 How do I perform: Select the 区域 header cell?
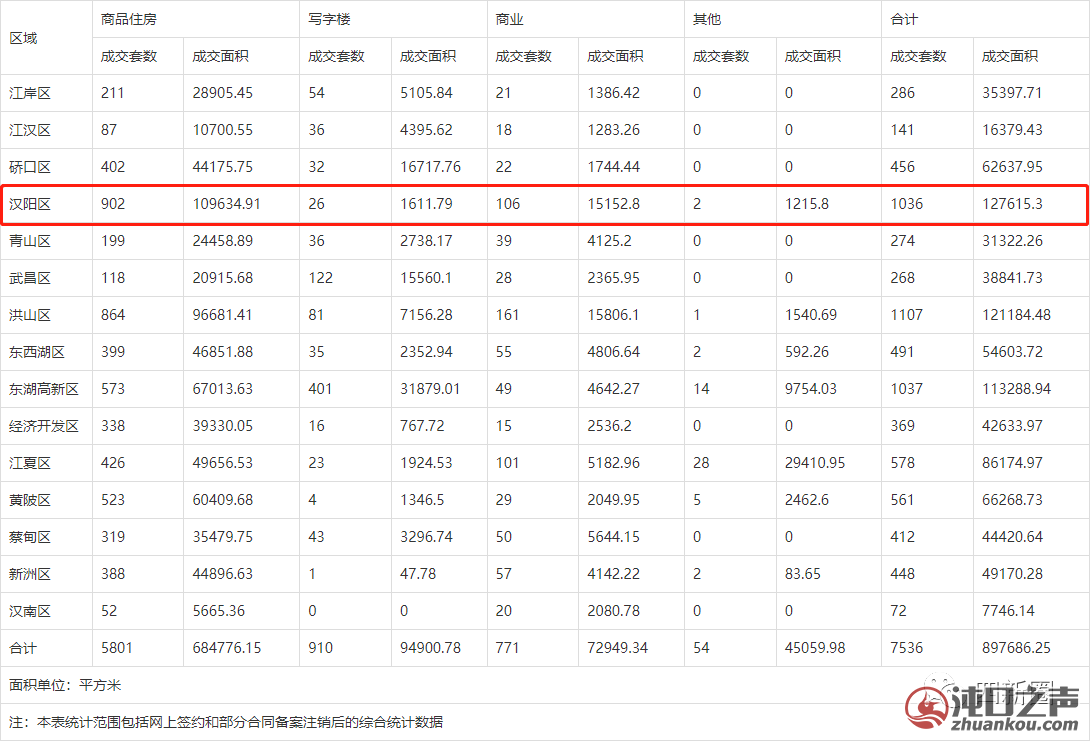pos(24,38)
